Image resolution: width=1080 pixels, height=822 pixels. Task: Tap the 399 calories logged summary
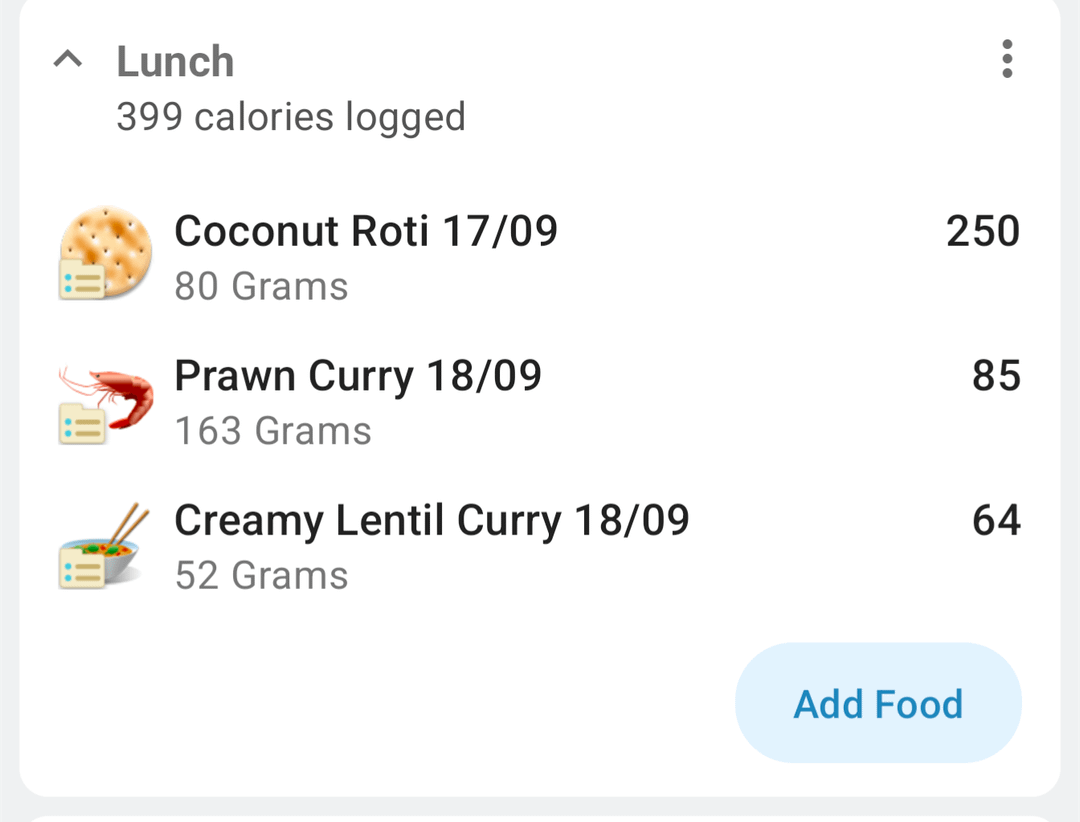tap(290, 117)
